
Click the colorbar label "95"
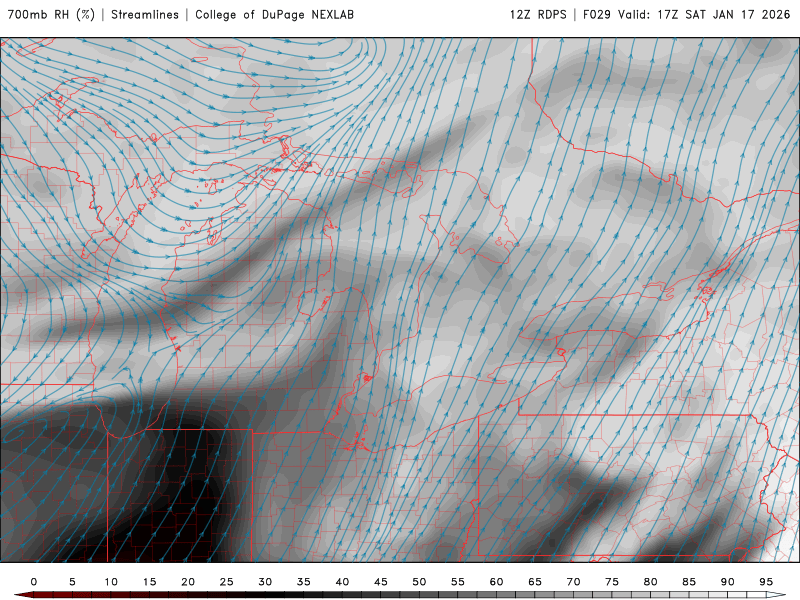click(x=766, y=582)
